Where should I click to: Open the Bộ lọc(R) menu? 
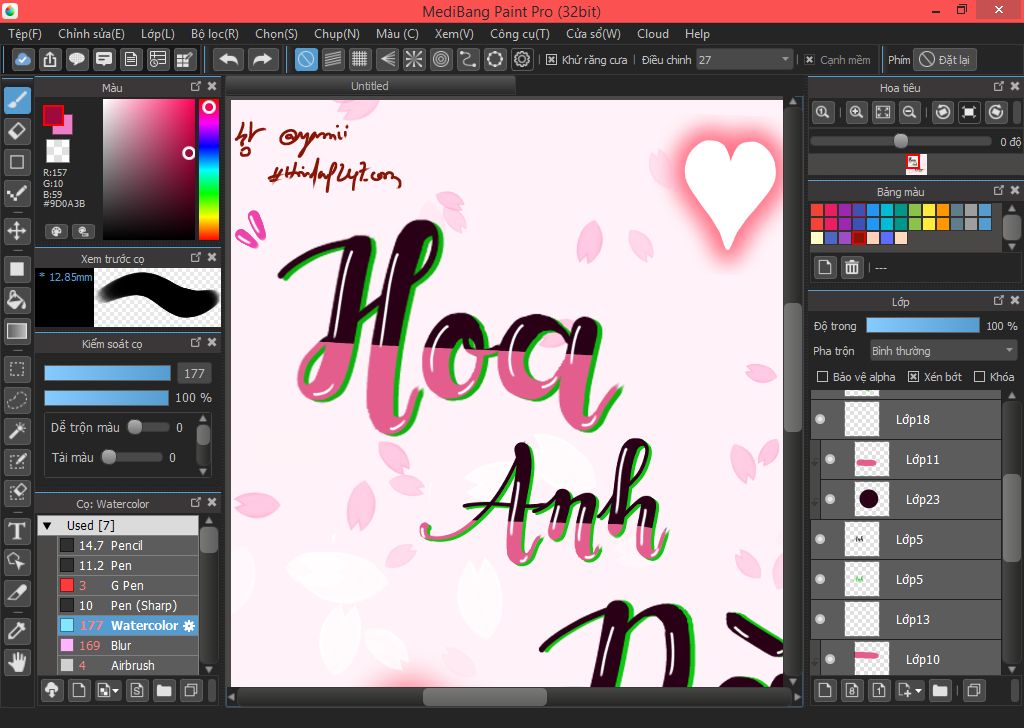[215, 34]
